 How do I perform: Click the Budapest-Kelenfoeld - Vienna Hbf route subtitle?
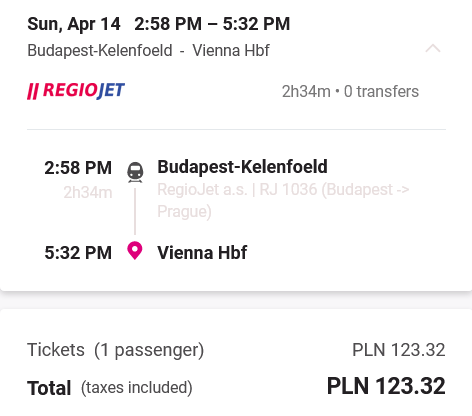pos(148,51)
